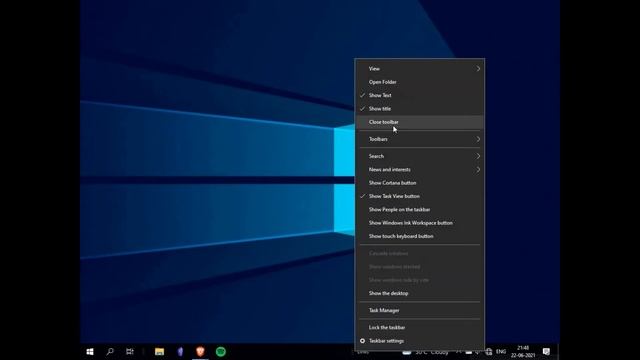Switch to Brave browser on taskbar
Screen dimensions: 640x360
coord(200,351)
